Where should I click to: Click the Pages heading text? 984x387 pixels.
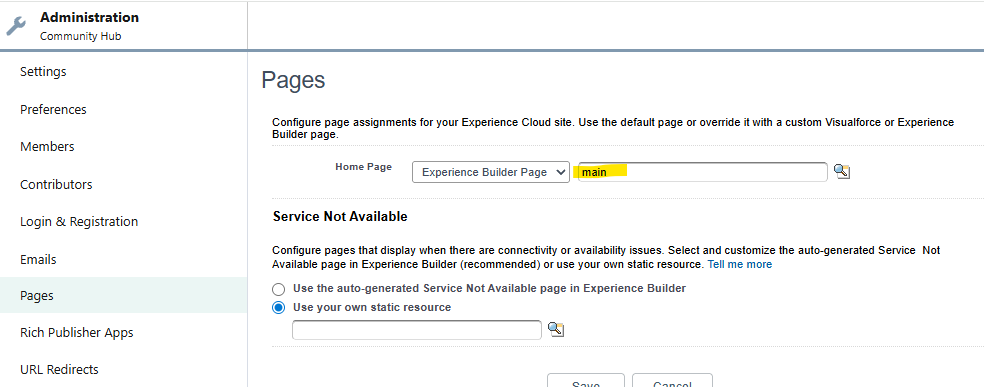pyautogui.click(x=293, y=80)
